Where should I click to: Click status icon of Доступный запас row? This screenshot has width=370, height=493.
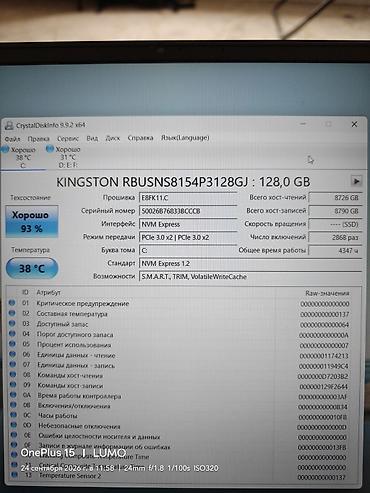tap(12, 324)
